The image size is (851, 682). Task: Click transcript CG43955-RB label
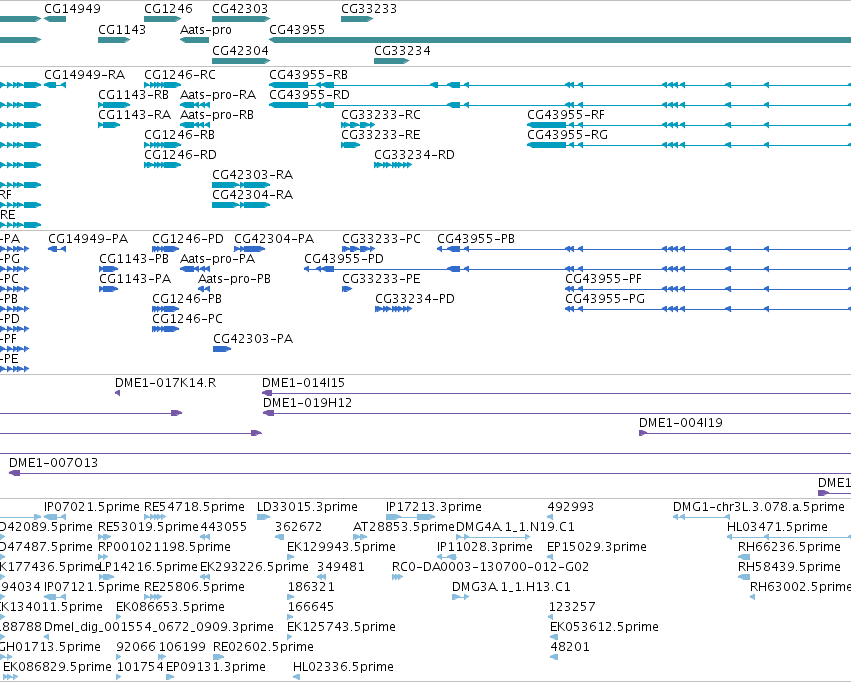click(309, 74)
